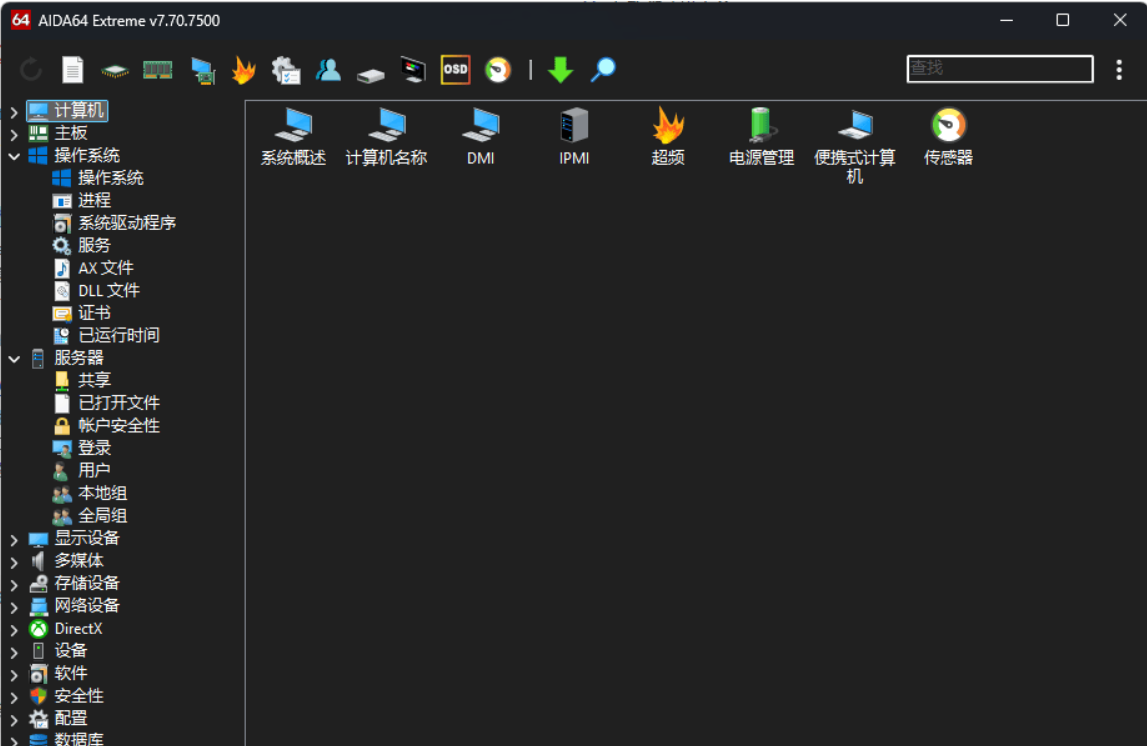
Task: Select the 计算机 label in the tree
Action: coord(79,110)
